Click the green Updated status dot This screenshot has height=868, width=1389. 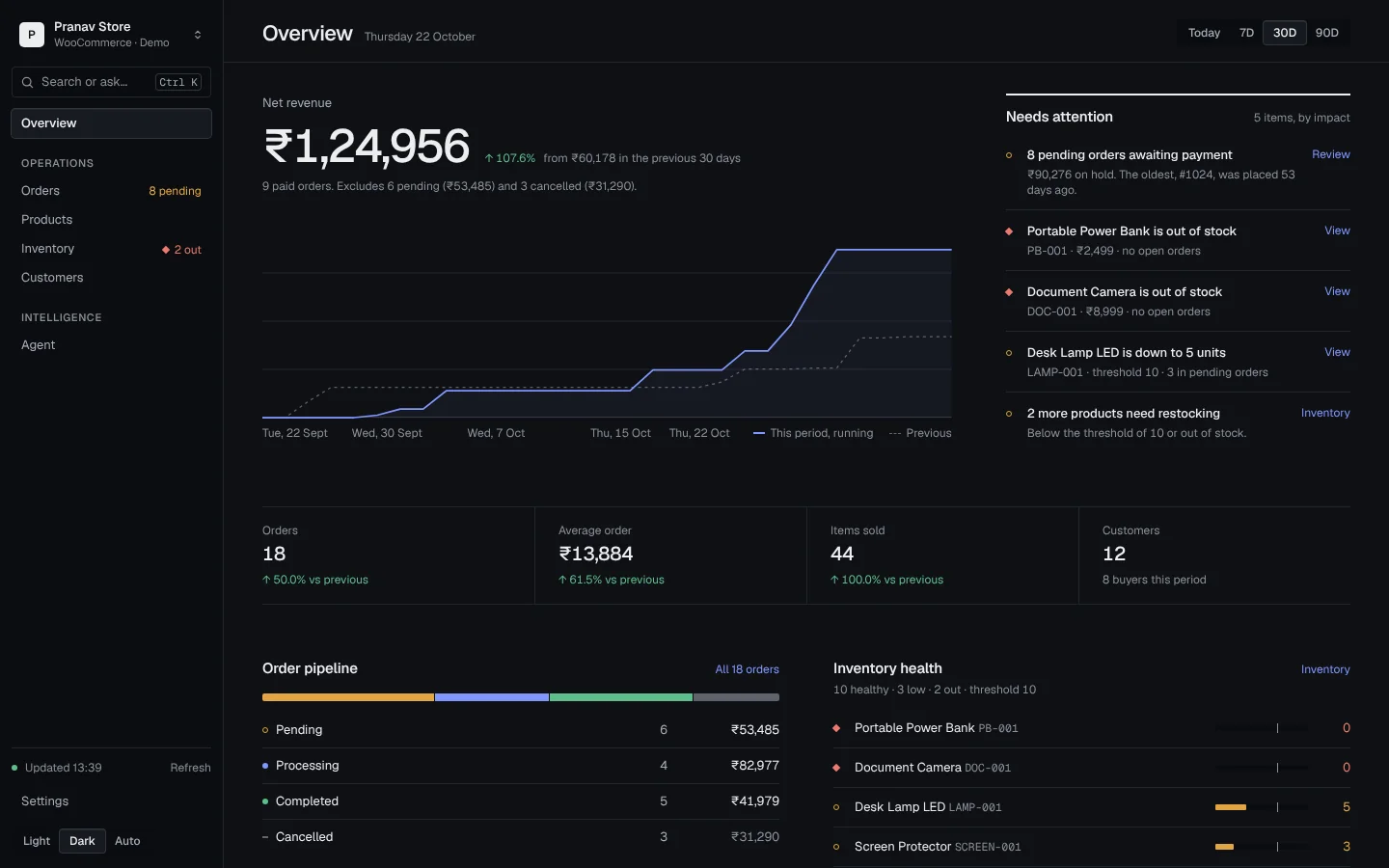pyautogui.click(x=14, y=768)
